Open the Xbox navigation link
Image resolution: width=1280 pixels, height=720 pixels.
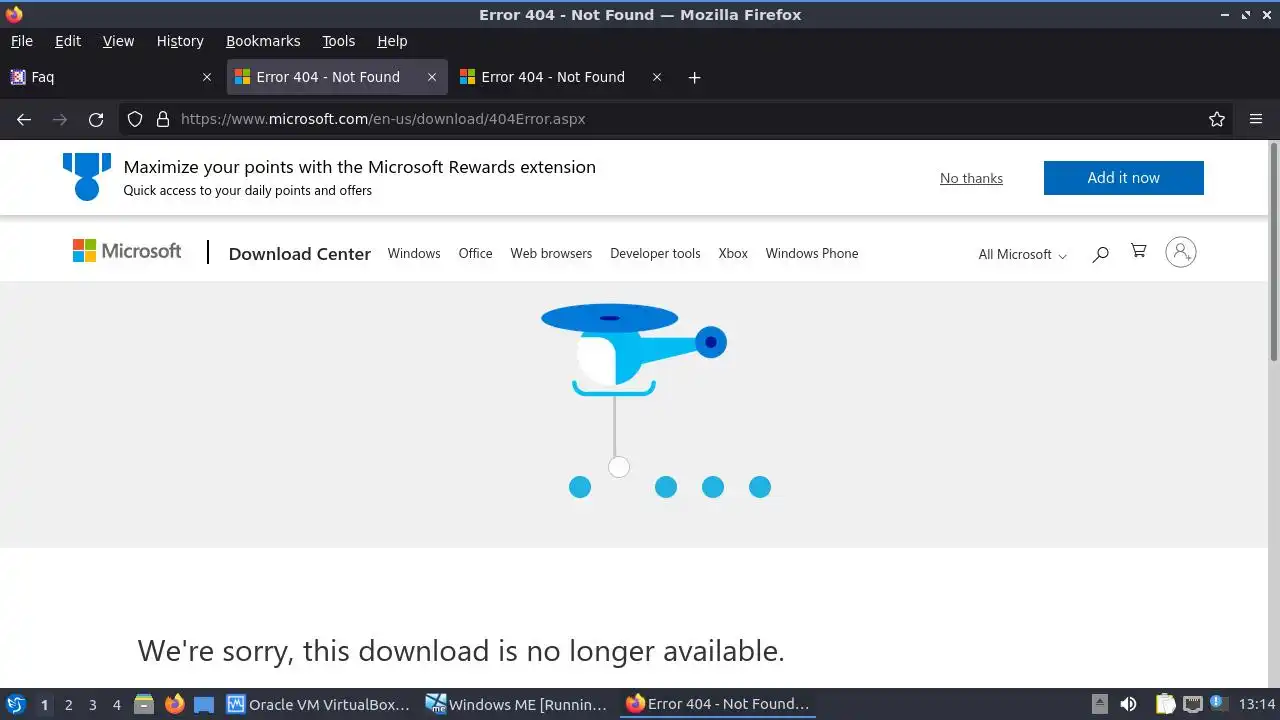pyautogui.click(x=733, y=253)
